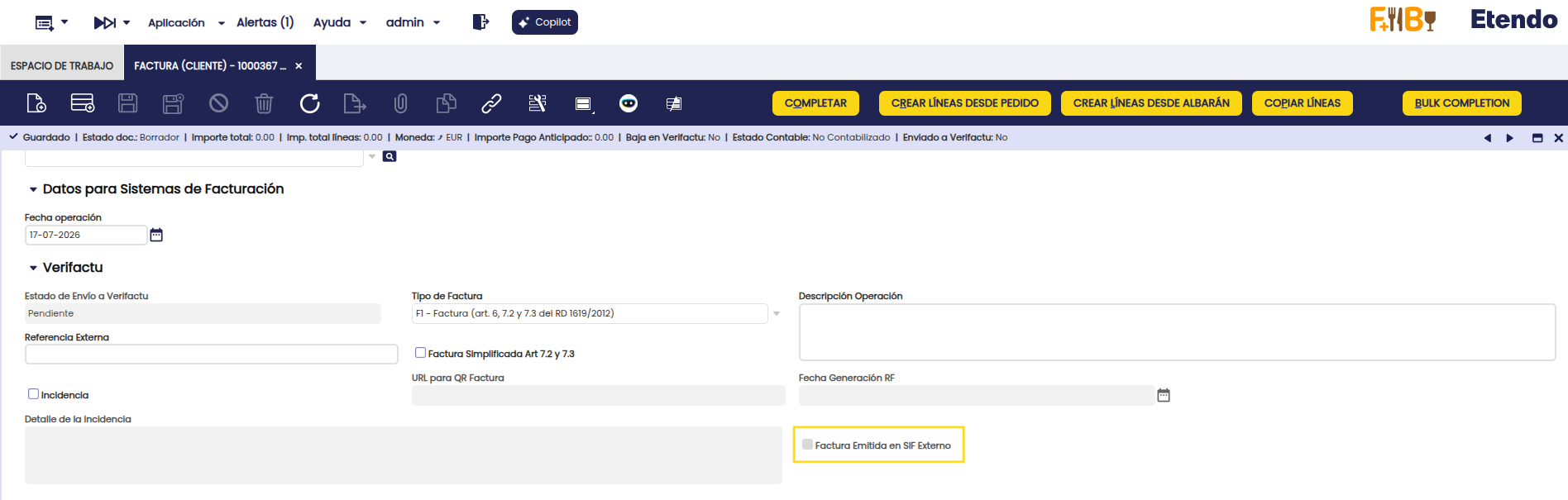Toggle Factura Emitida en SIF Externo checkbox
1568x500 pixels.
click(x=807, y=445)
